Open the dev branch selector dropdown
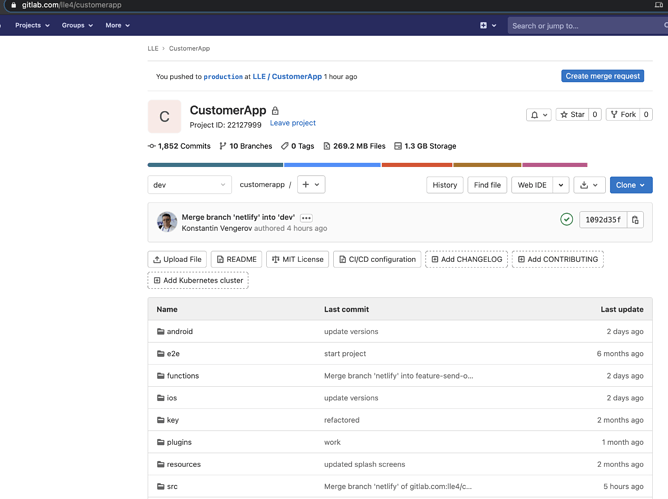The image size is (668, 499). 190,185
